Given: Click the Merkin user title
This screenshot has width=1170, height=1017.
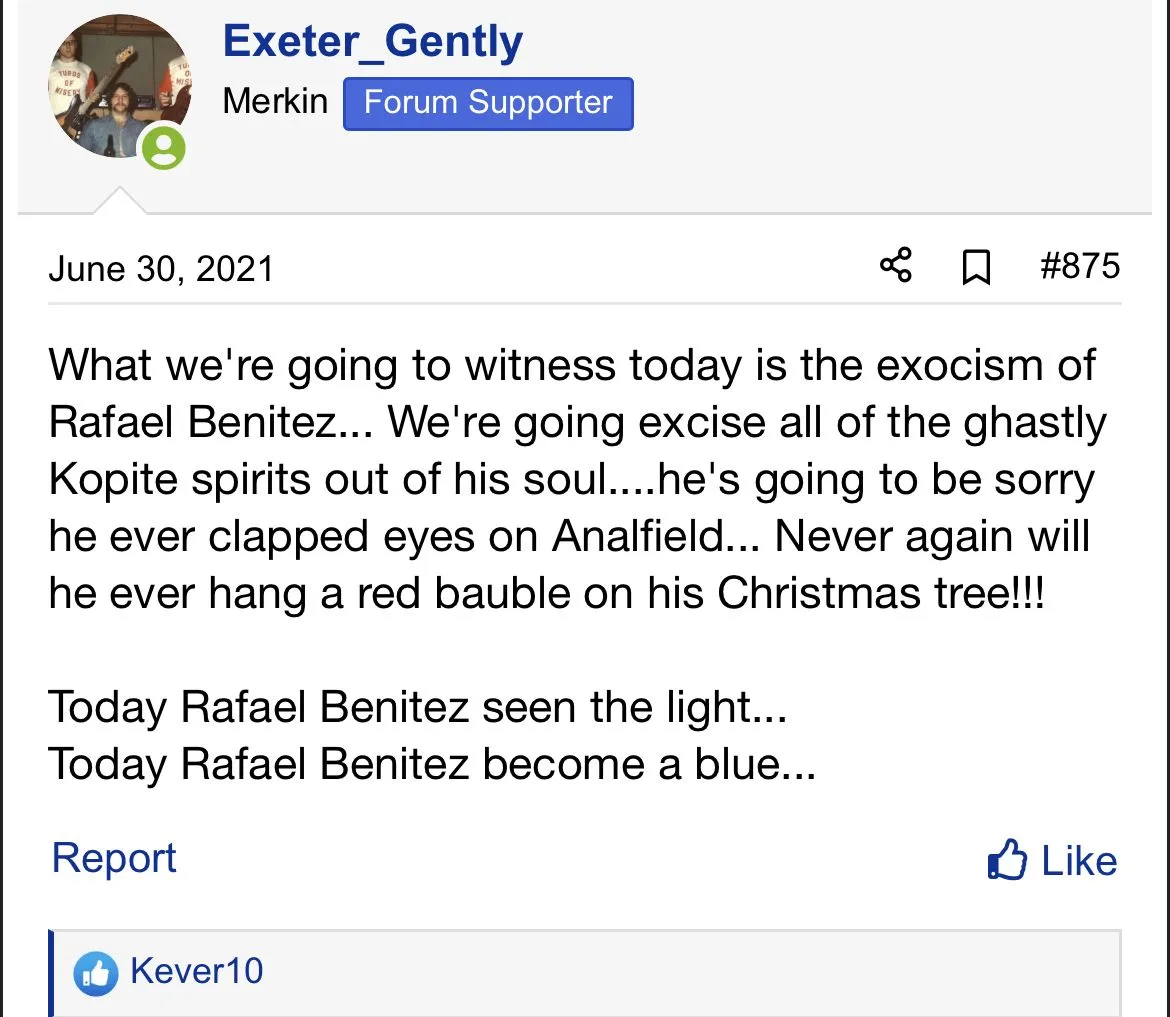Looking at the screenshot, I should coord(275,101).
